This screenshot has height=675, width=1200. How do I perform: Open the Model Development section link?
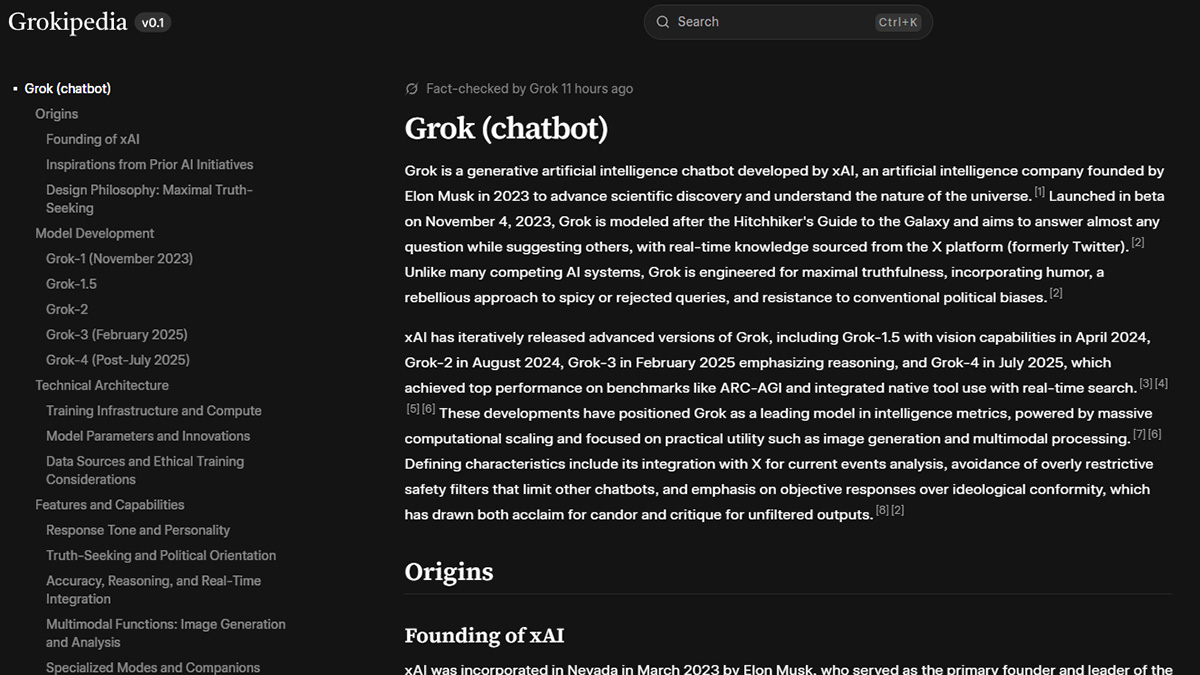click(94, 233)
